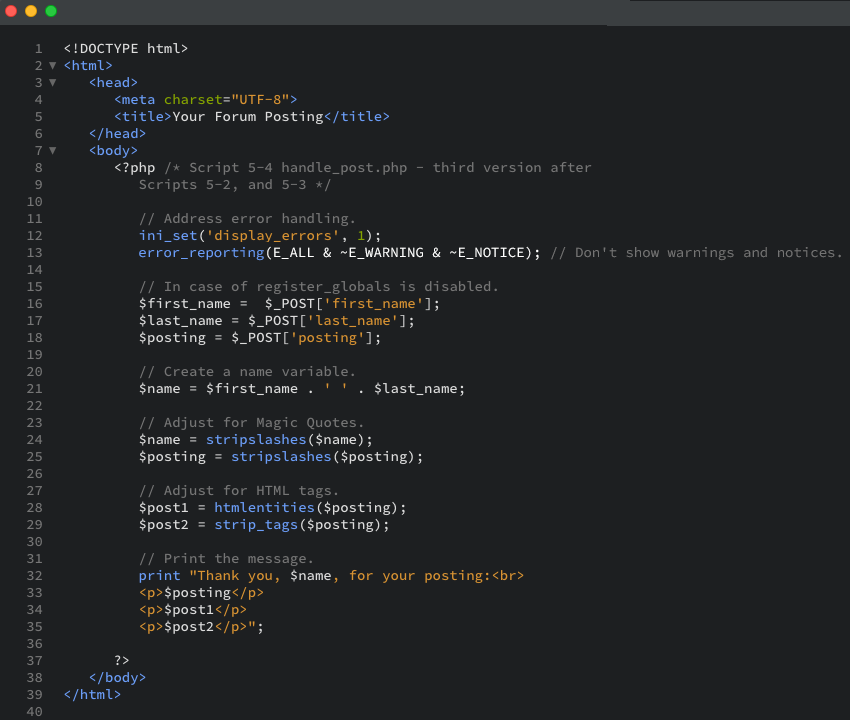Click the comment '// Create a name variable.'
The image size is (850, 720).
(247, 372)
